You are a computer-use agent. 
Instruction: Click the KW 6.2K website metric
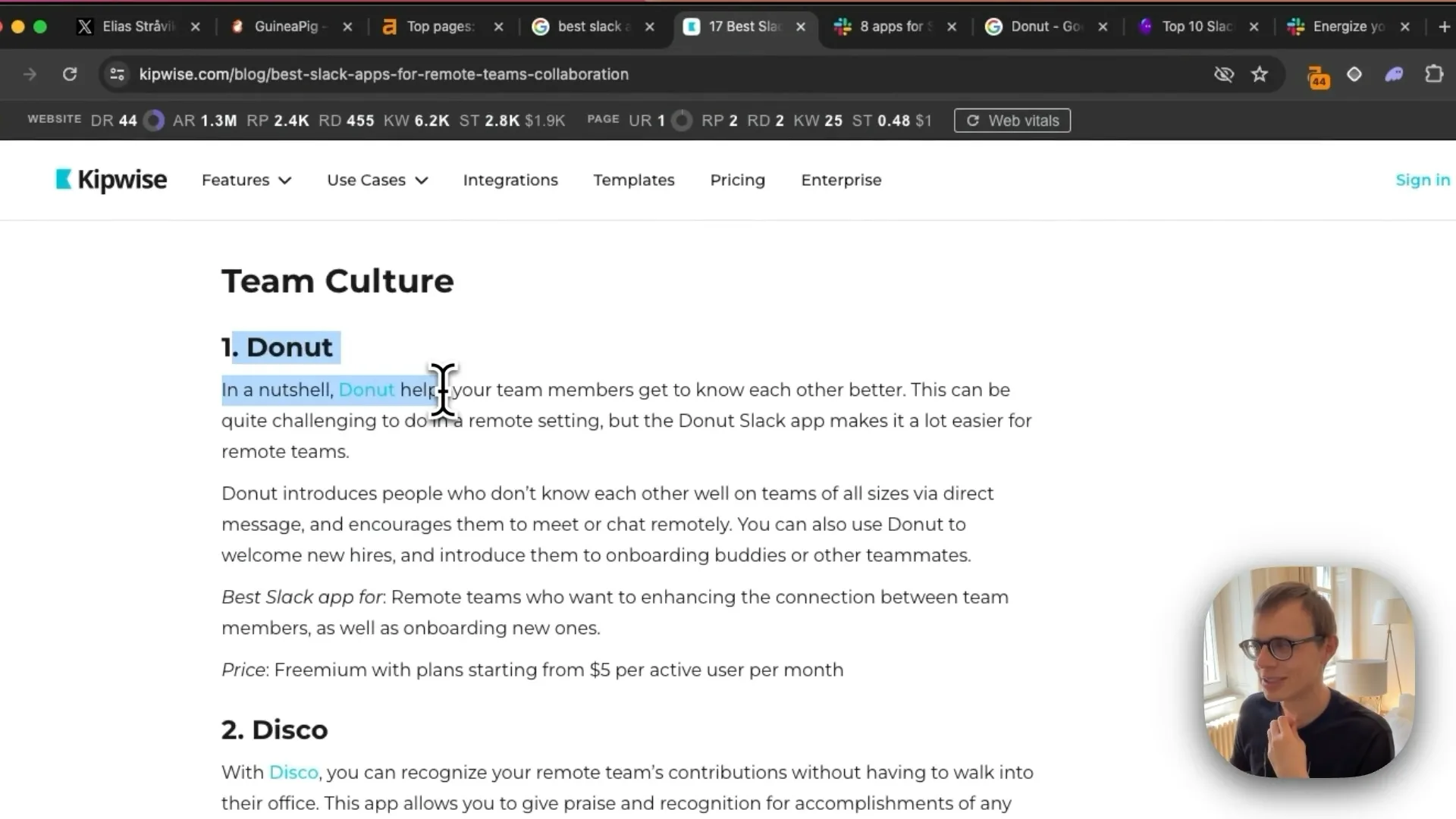click(416, 121)
